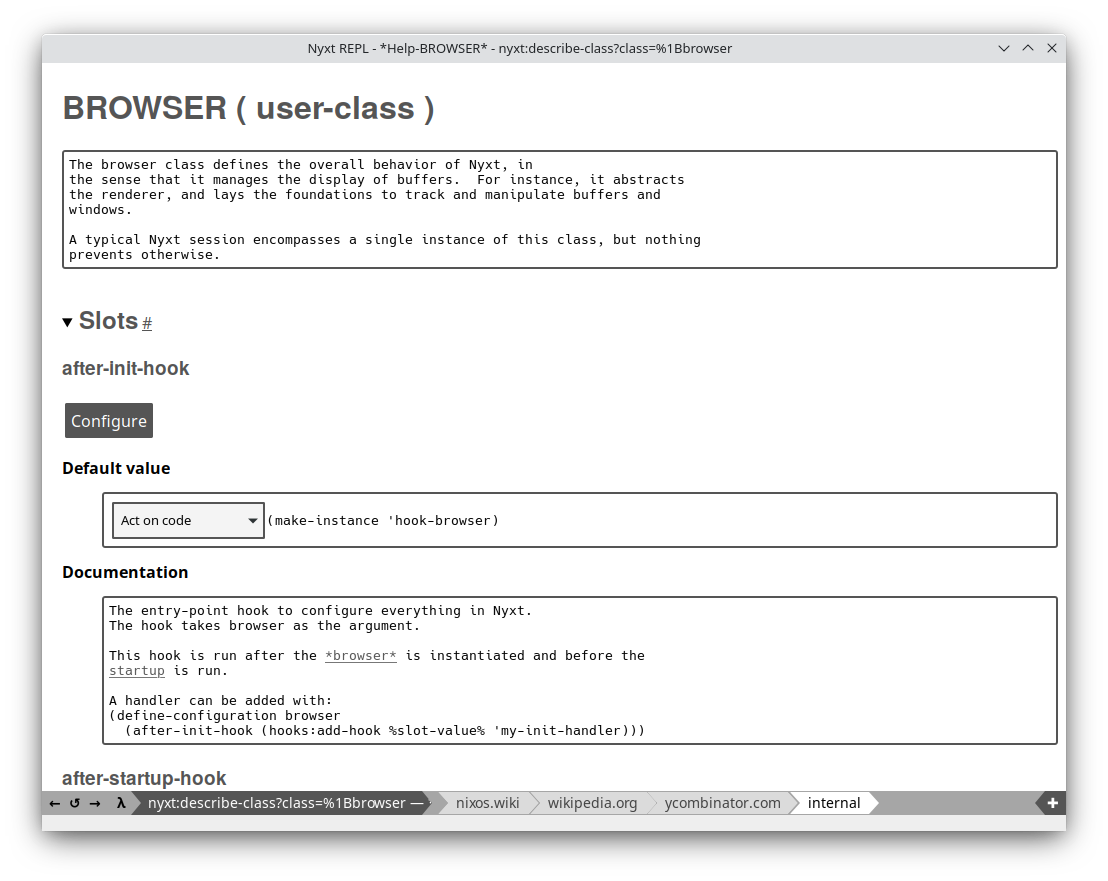Switch to the wikipedia.org tab
This screenshot has height=881, width=1108.
click(x=592, y=803)
